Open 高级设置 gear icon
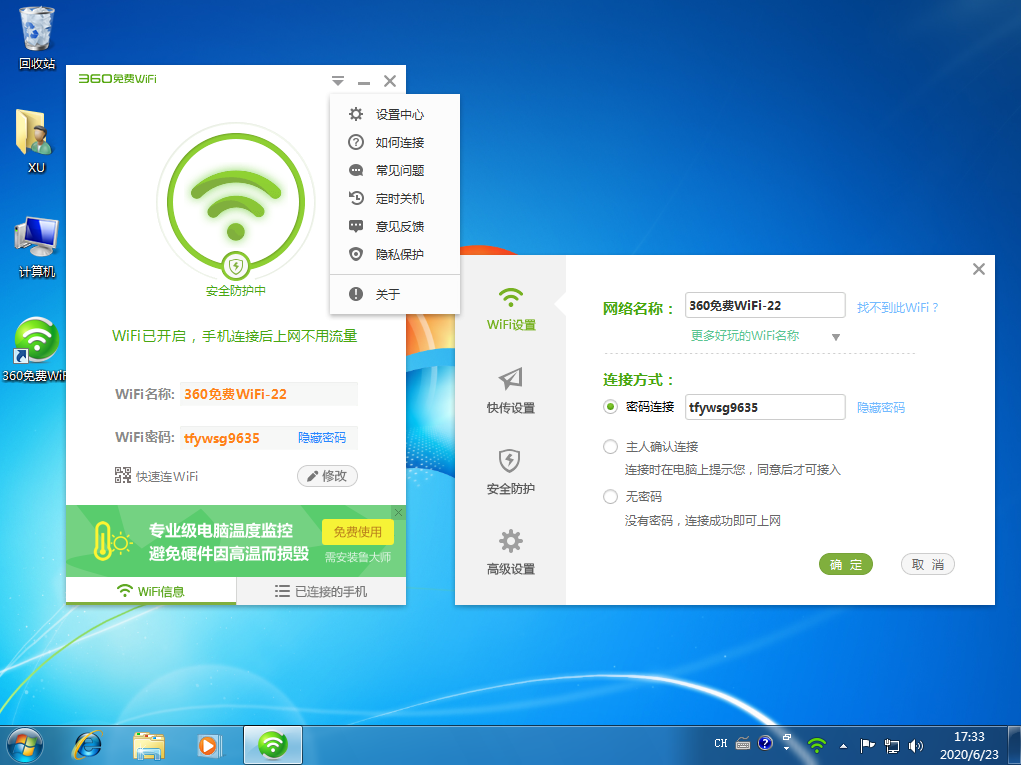This screenshot has width=1021, height=765. coord(511,542)
